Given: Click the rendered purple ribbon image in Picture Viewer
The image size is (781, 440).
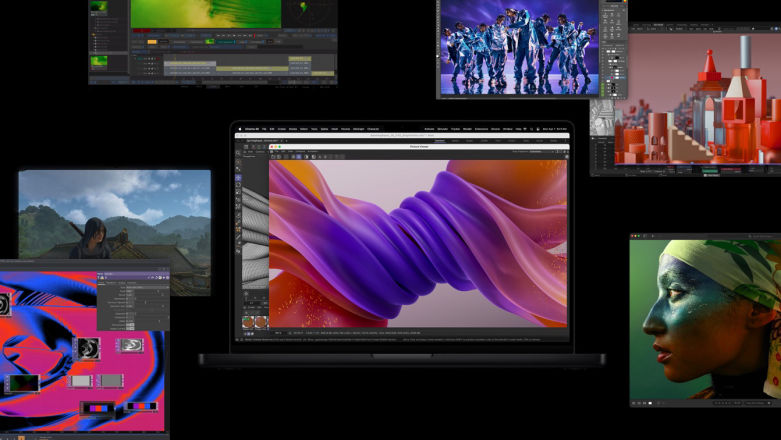Looking at the screenshot, I should coord(418,243).
